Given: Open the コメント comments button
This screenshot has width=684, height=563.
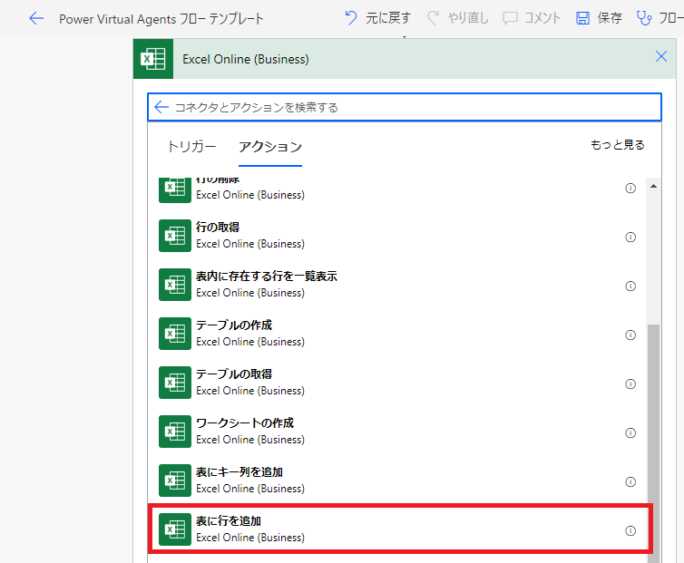Looking at the screenshot, I should pos(532,18).
